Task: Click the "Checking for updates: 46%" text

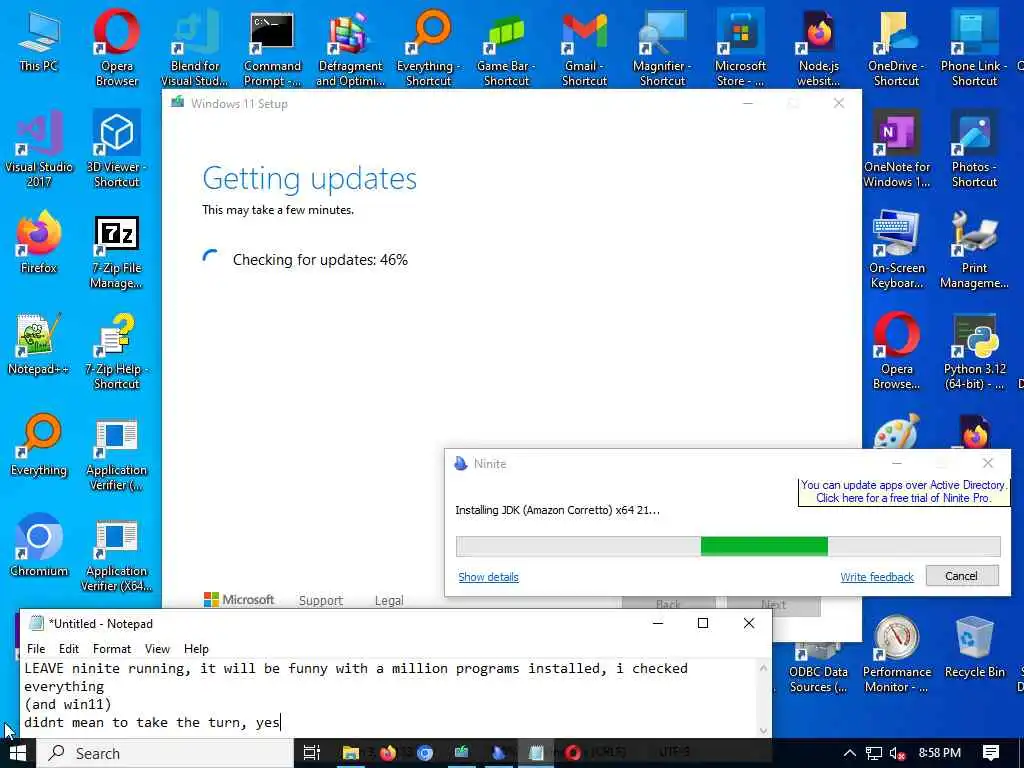Action: click(320, 260)
